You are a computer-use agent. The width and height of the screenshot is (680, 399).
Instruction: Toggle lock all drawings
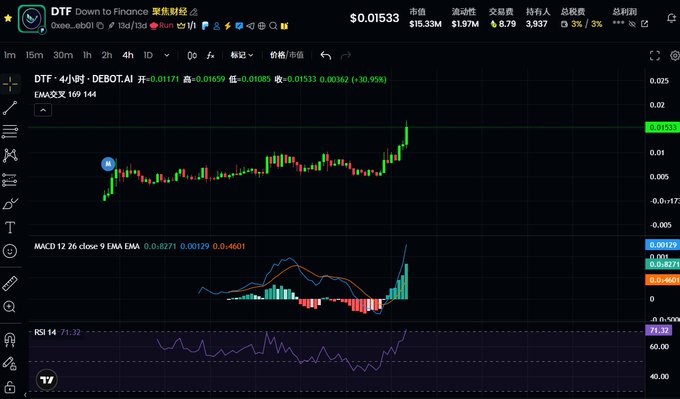pyautogui.click(x=10, y=386)
